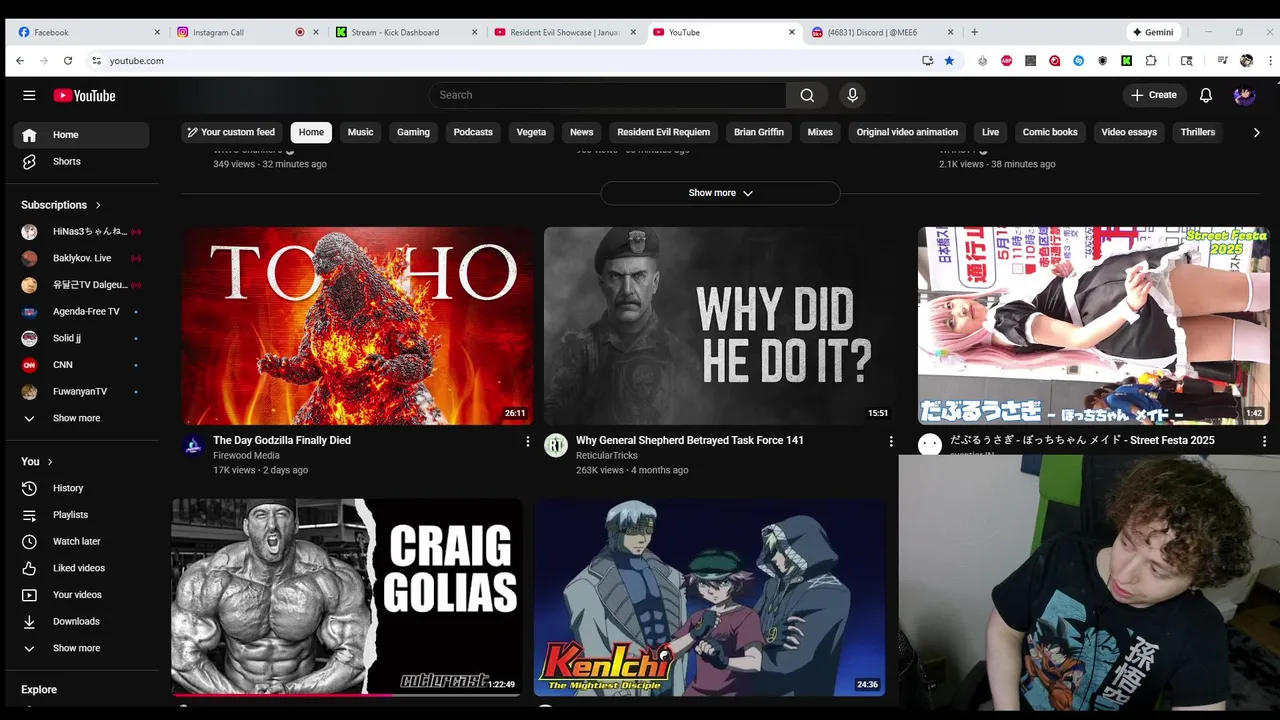Open the Craig Golias video thumbnail
The width and height of the screenshot is (1280, 720).
pyautogui.click(x=346, y=597)
